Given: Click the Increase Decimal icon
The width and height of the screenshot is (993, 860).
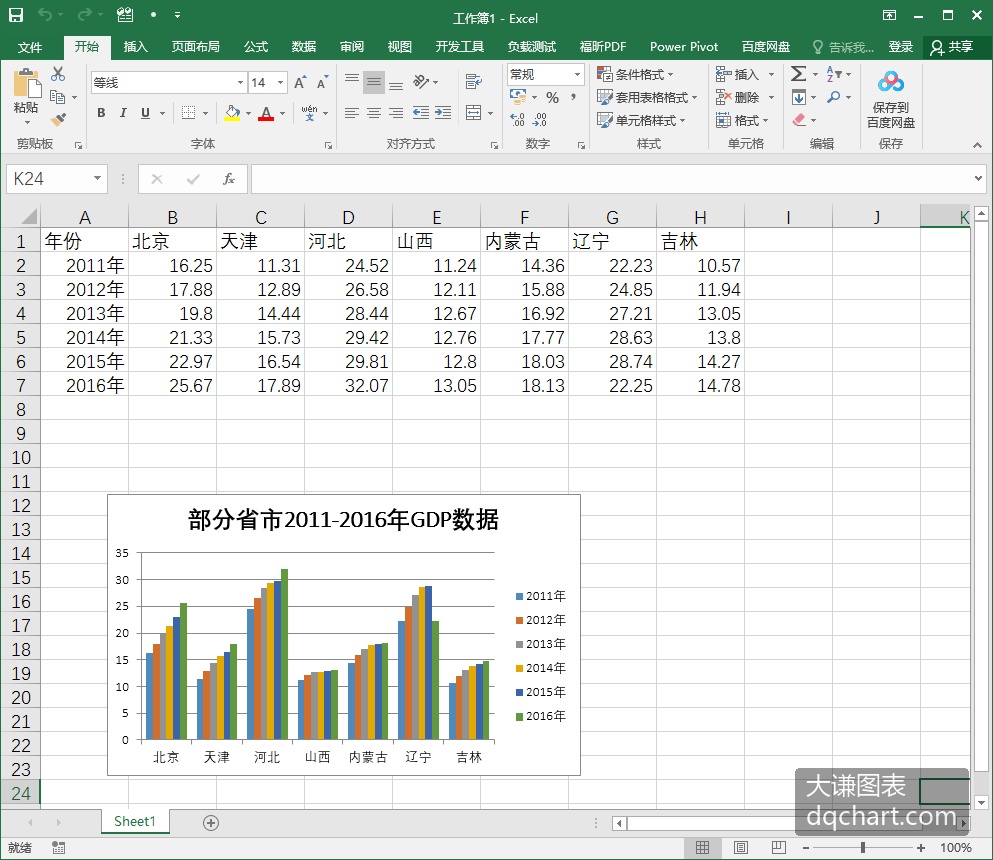Looking at the screenshot, I should tap(517, 119).
